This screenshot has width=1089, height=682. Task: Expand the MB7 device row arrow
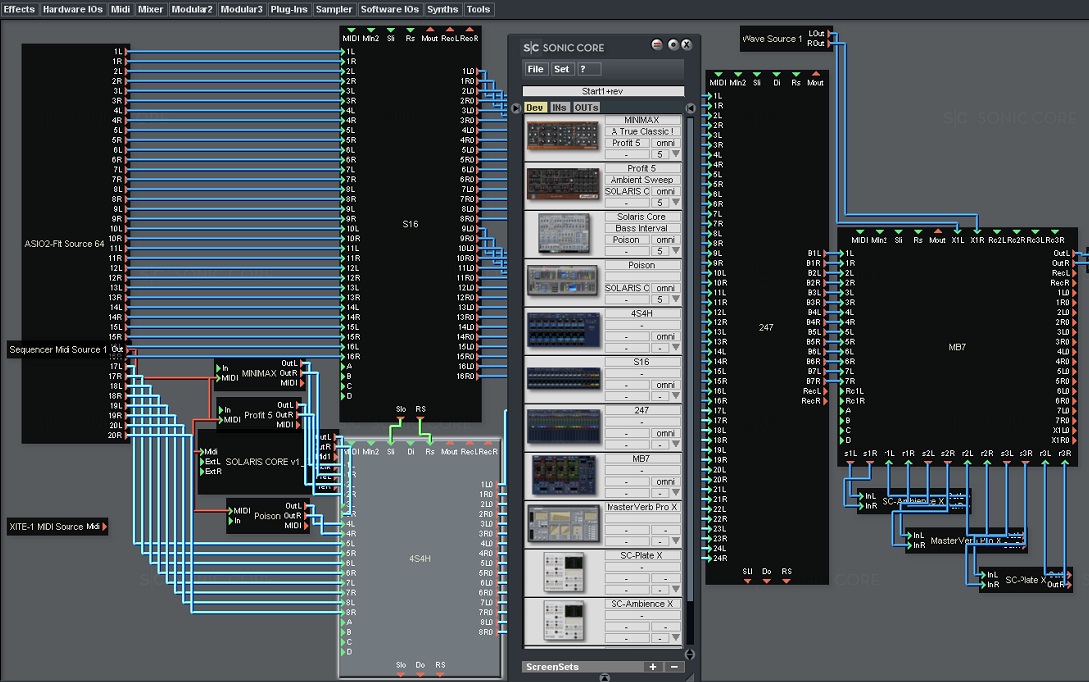[675, 492]
